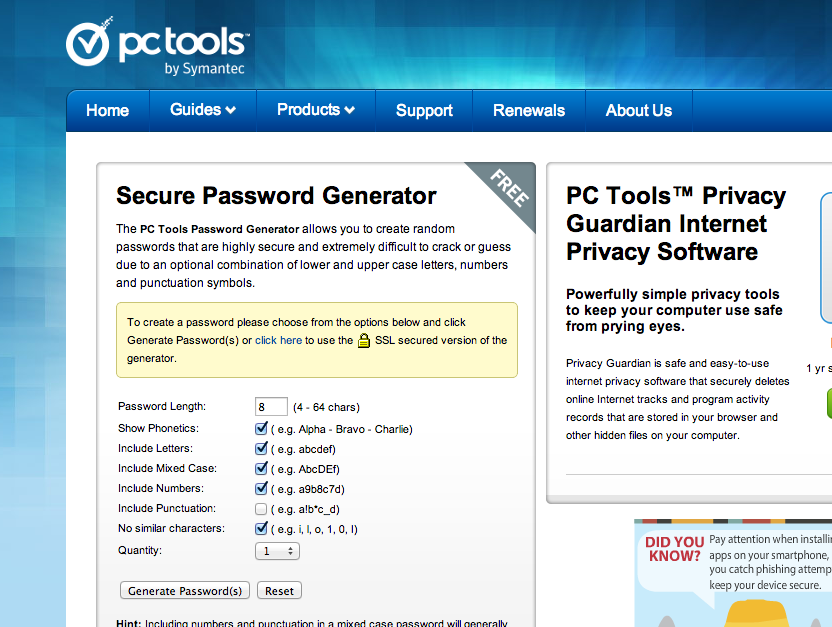Image resolution: width=832 pixels, height=627 pixels.
Task: Go to the Home tab
Action: (x=107, y=110)
